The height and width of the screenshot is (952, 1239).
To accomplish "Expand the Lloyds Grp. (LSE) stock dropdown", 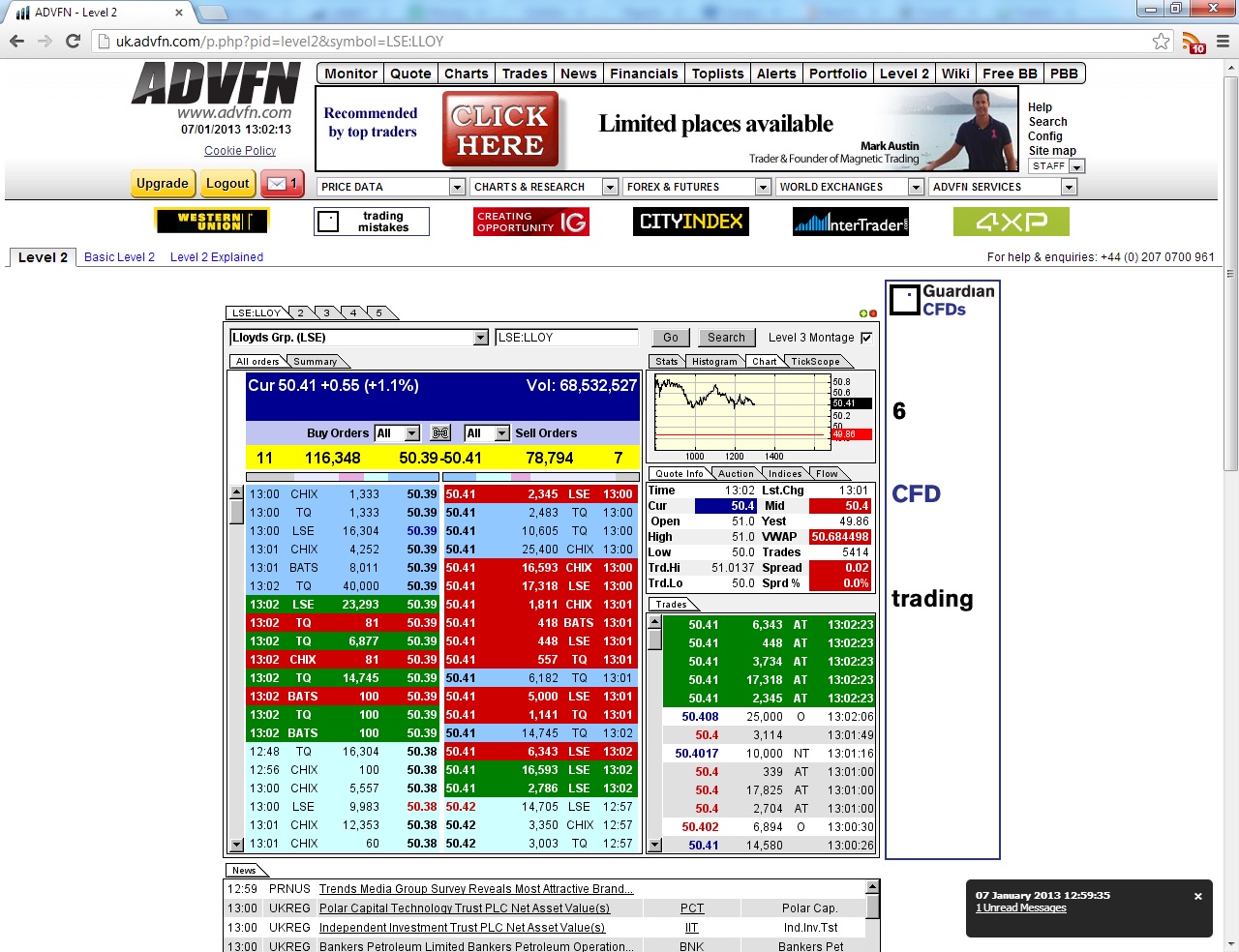I will coord(481,338).
